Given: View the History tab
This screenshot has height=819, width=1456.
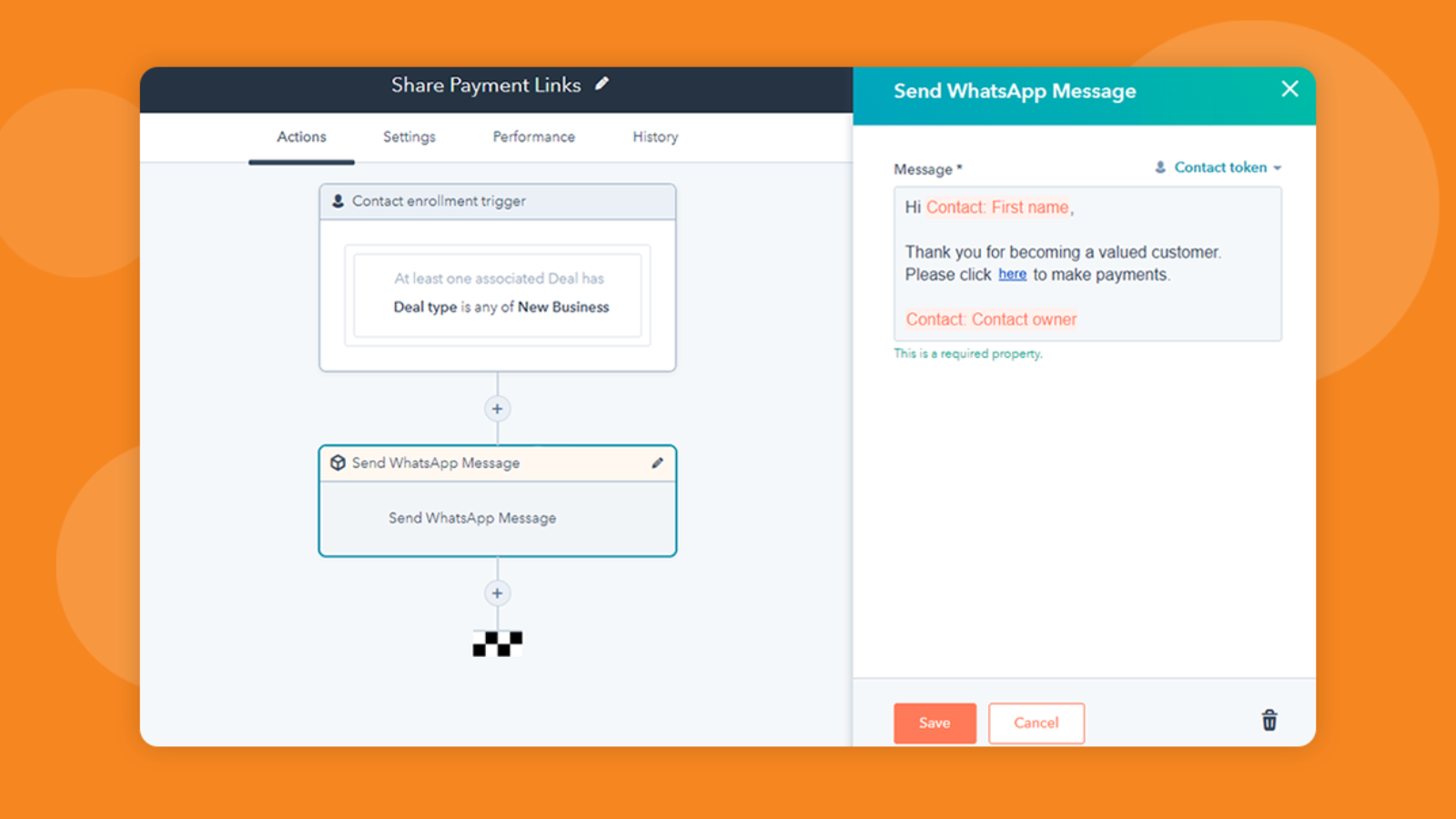Looking at the screenshot, I should [654, 136].
